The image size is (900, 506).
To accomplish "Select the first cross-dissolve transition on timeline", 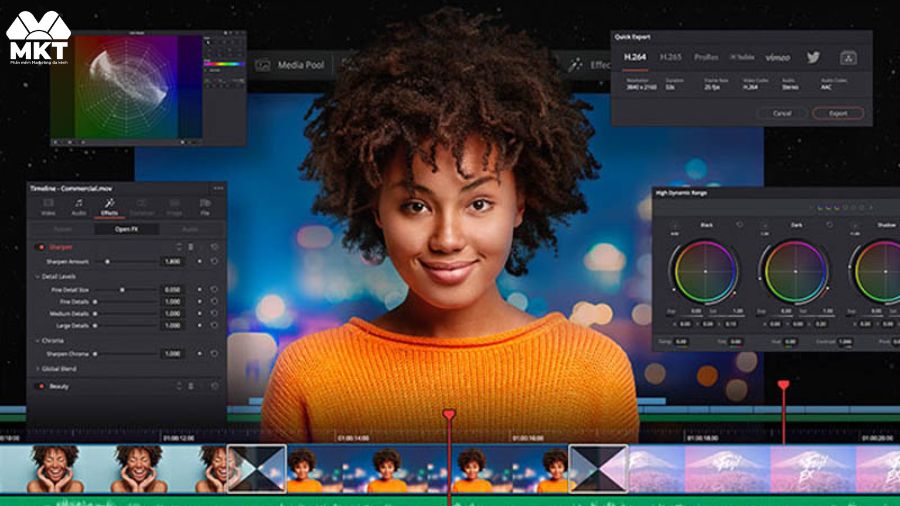I will point(257,468).
